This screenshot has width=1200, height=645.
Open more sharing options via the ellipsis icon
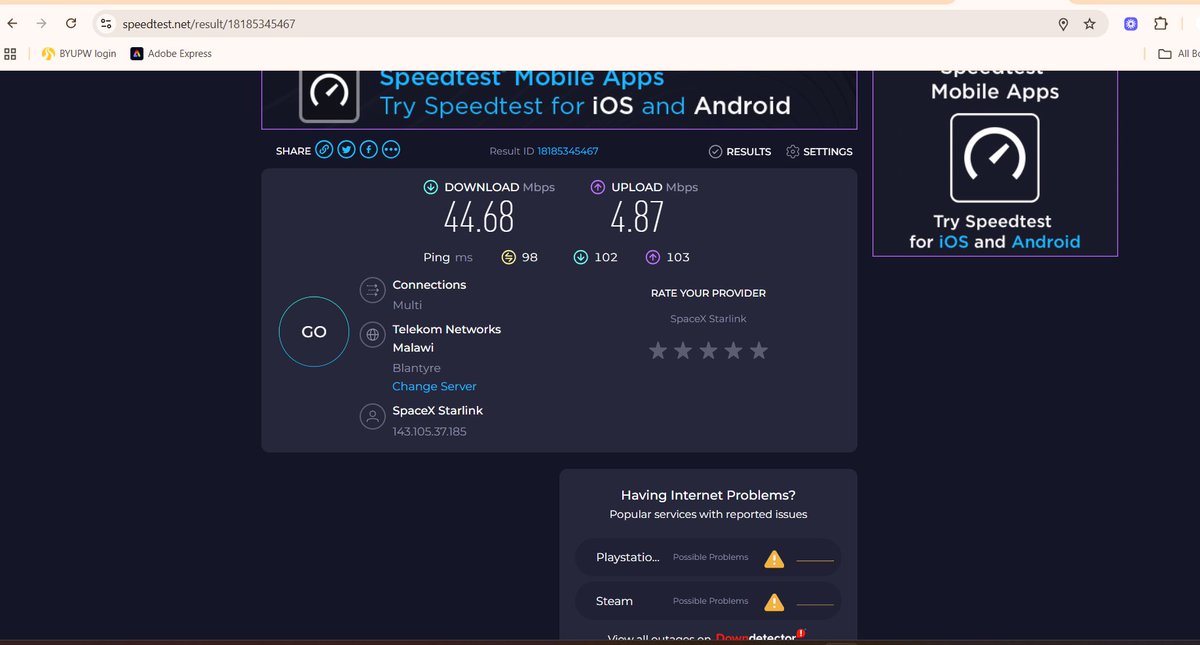391,148
